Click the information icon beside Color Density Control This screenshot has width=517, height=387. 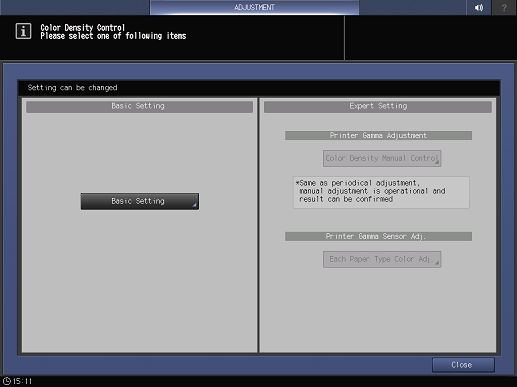[23, 31]
